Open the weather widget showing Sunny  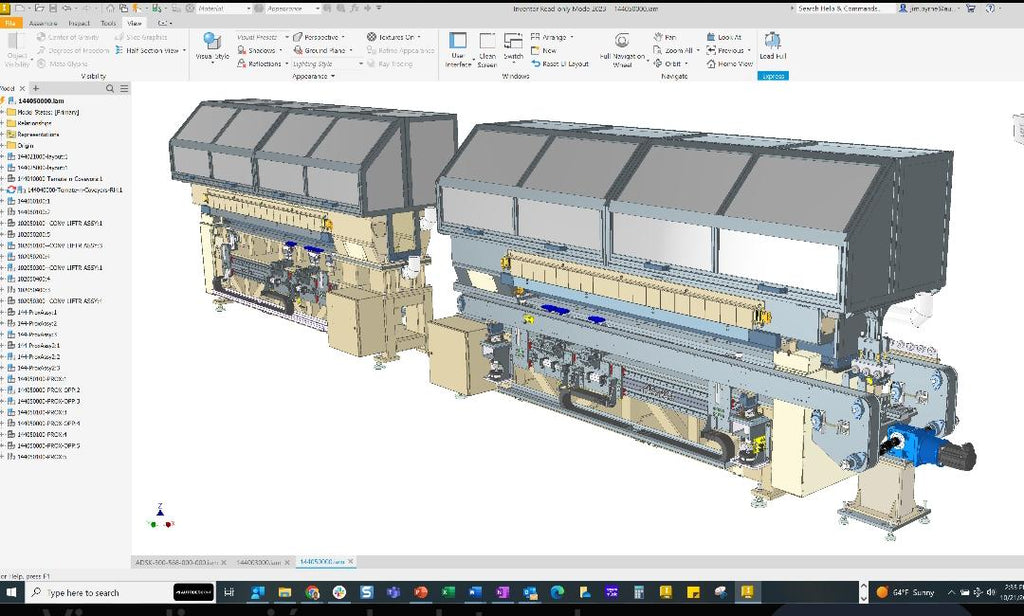pyautogui.click(x=905, y=592)
